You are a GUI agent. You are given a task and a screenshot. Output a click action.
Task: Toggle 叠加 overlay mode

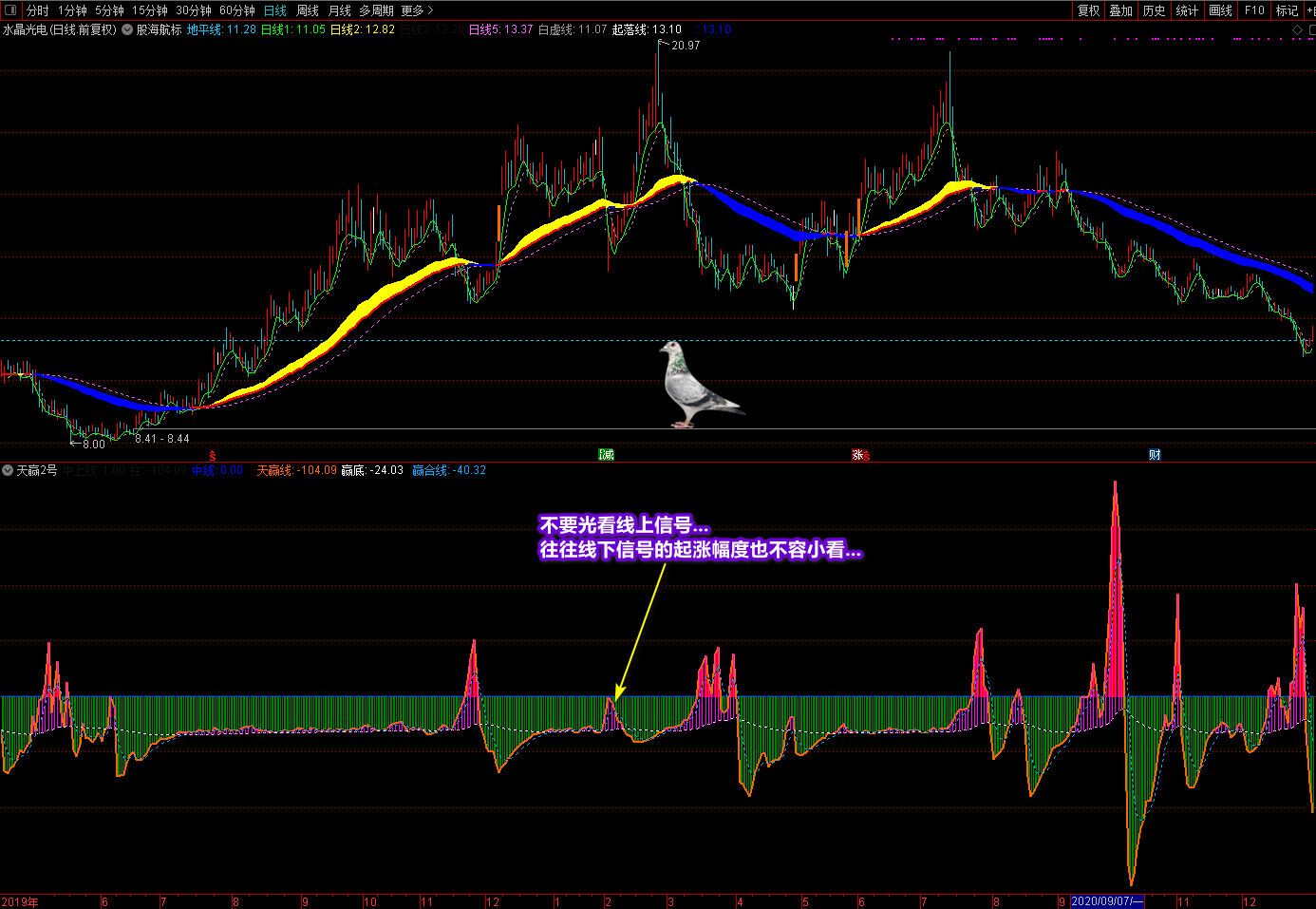point(1121,10)
